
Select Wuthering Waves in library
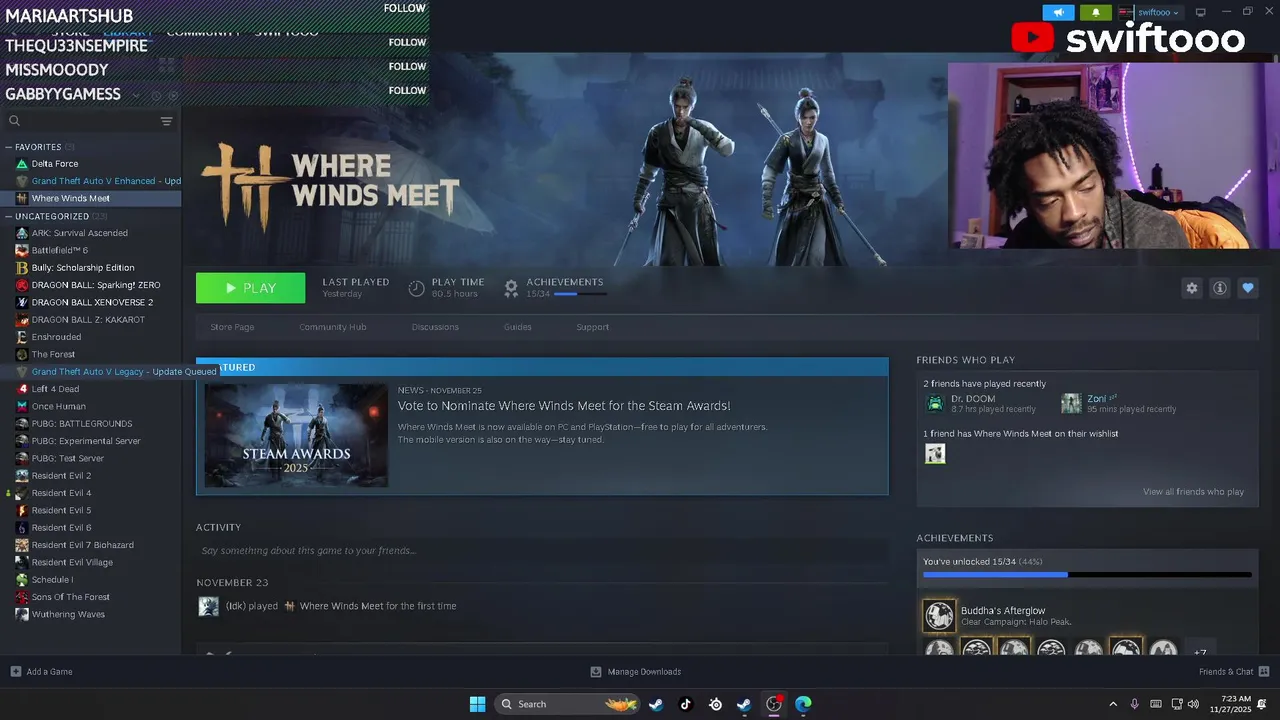point(68,614)
